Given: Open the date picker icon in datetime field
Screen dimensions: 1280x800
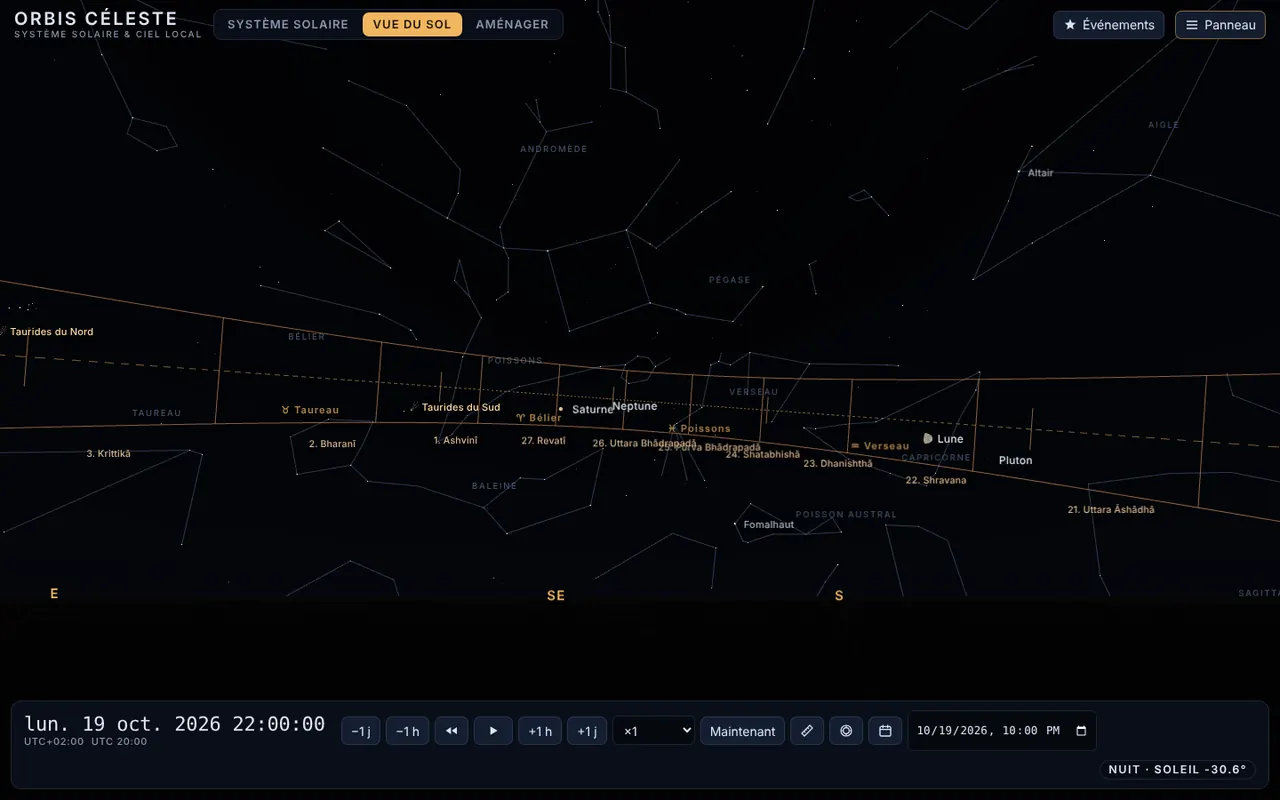Looking at the screenshot, I should (1081, 731).
